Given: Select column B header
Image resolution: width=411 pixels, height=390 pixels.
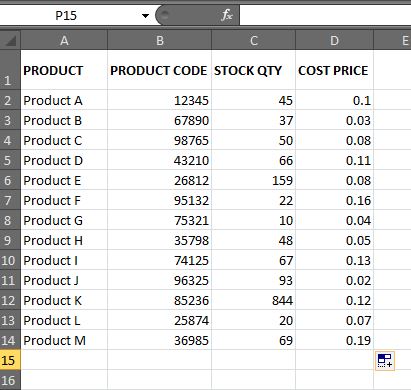Looking at the screenshot, I should click(159, 40).
